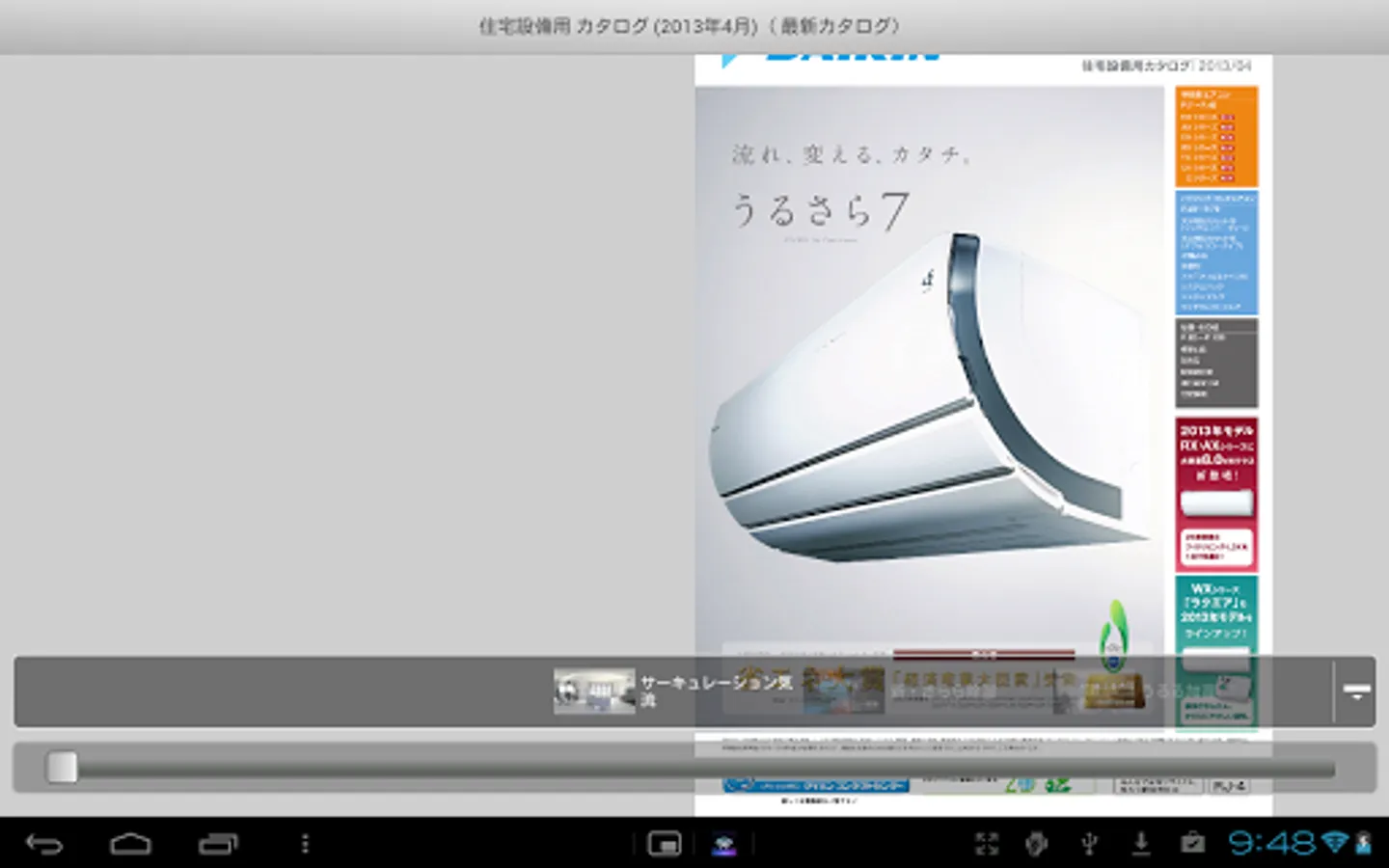Tap the Android home button
Image resolution: width=1389 pixels, height=868 pixels.
[x=130, y=845]
